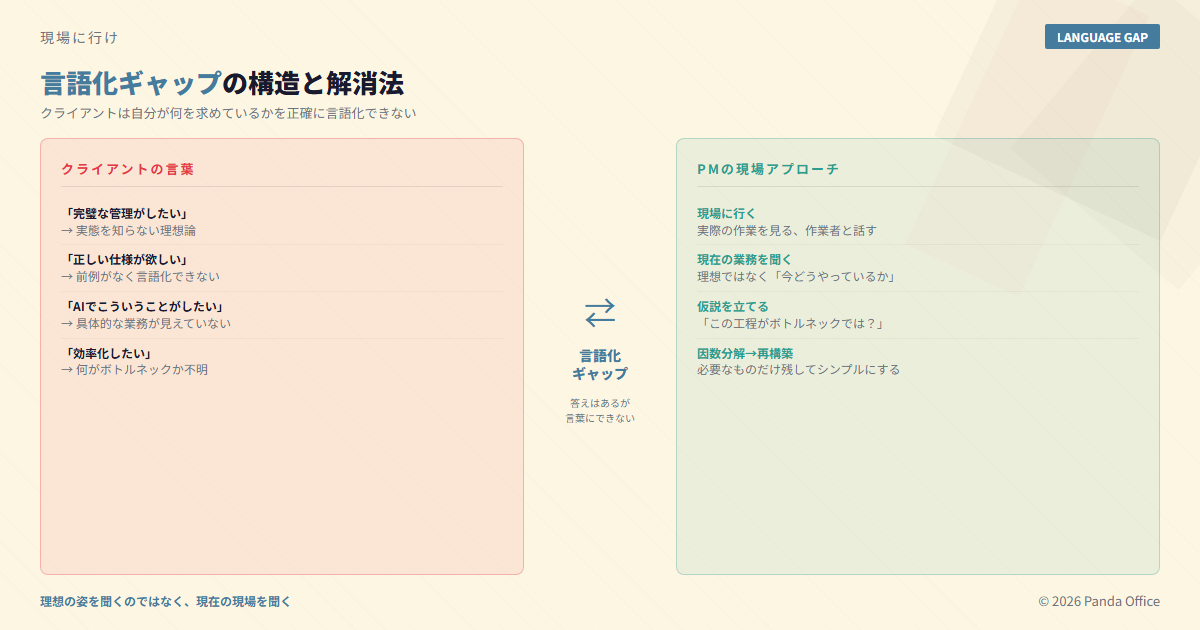Select the 仮説を立てる heading
This screenshot has height=630, width=1200.
[x=732, y=306]
